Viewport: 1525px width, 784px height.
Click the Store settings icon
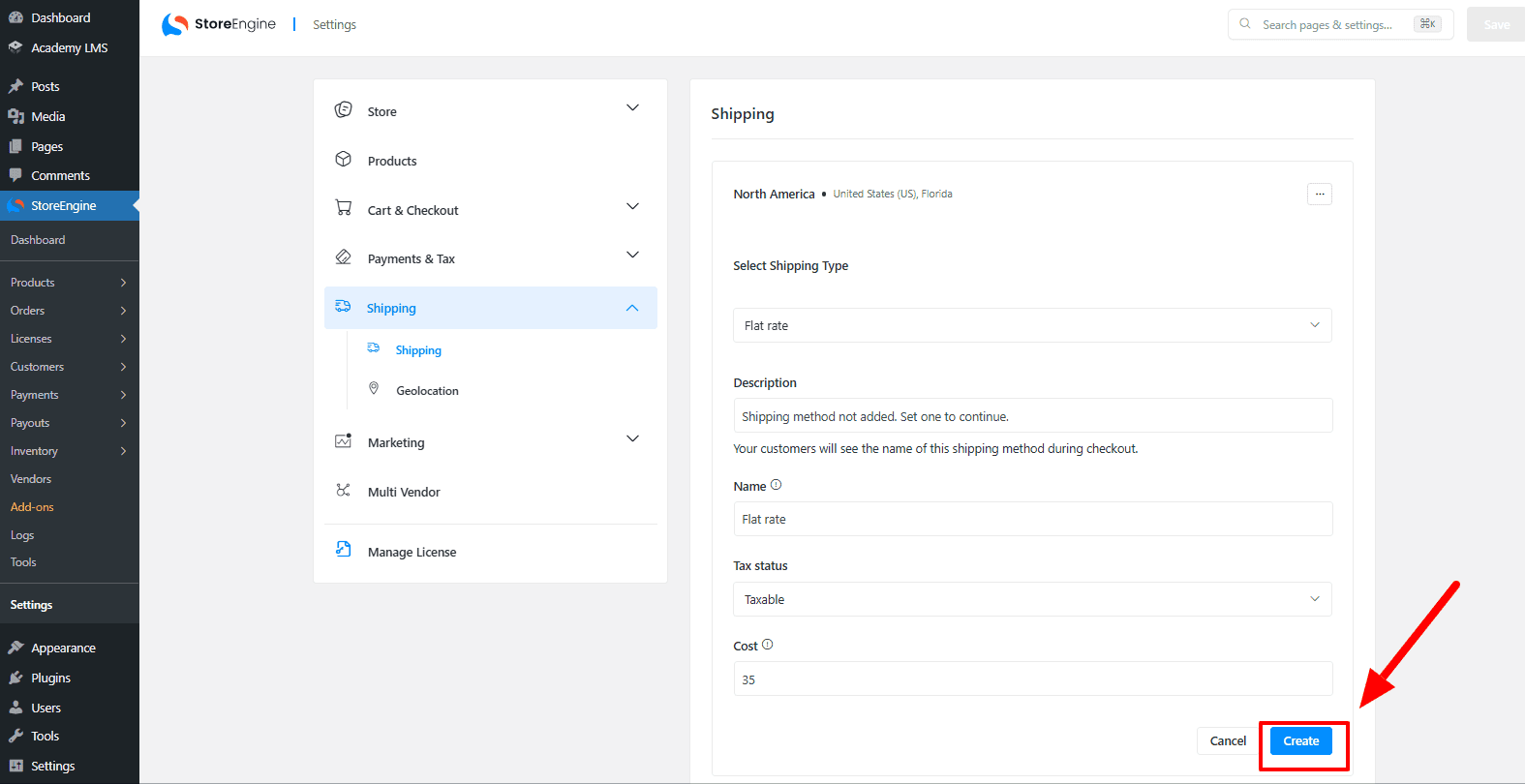[x=343, y=109]
